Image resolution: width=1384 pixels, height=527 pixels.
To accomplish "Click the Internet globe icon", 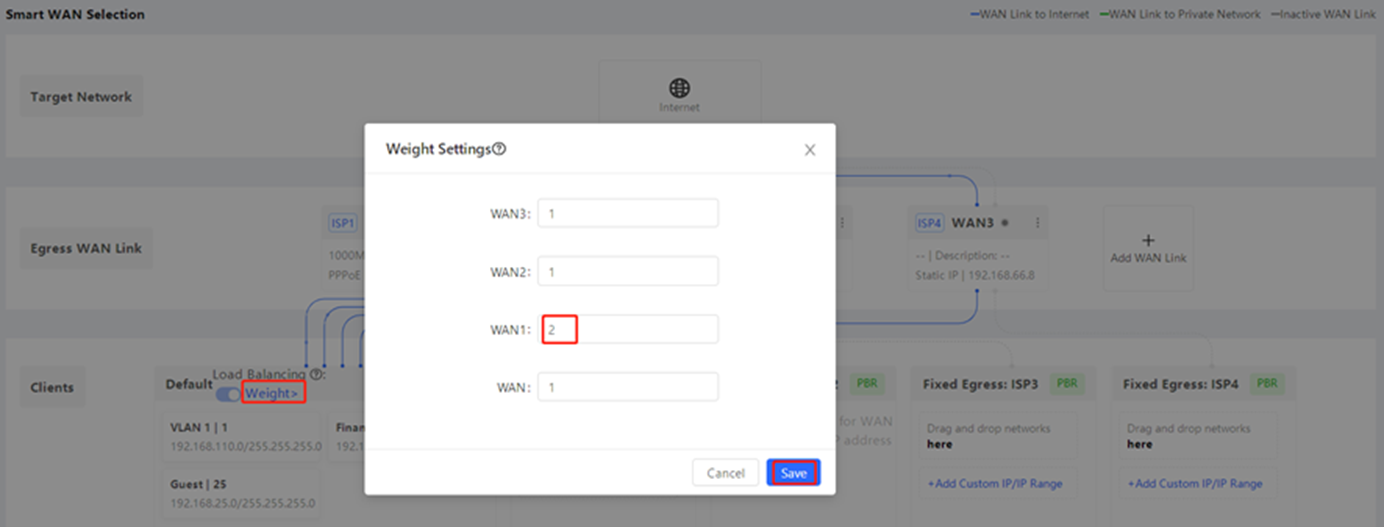I will click(x=679, y=89).
